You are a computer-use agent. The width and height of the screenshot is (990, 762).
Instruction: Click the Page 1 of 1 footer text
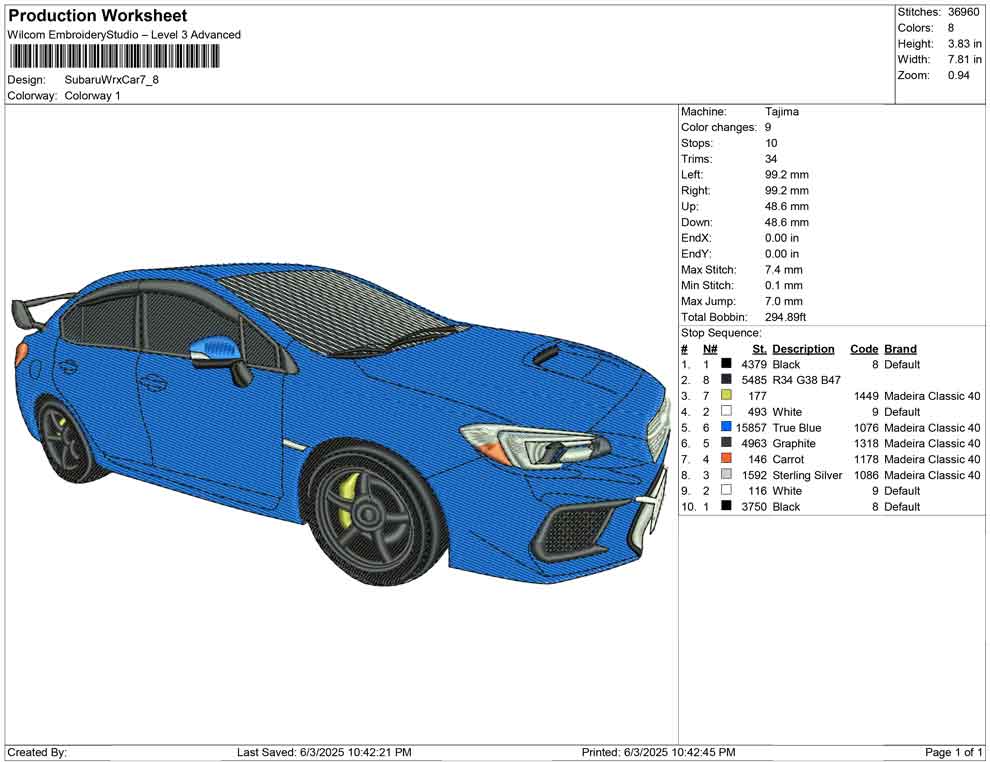point(954,752)
